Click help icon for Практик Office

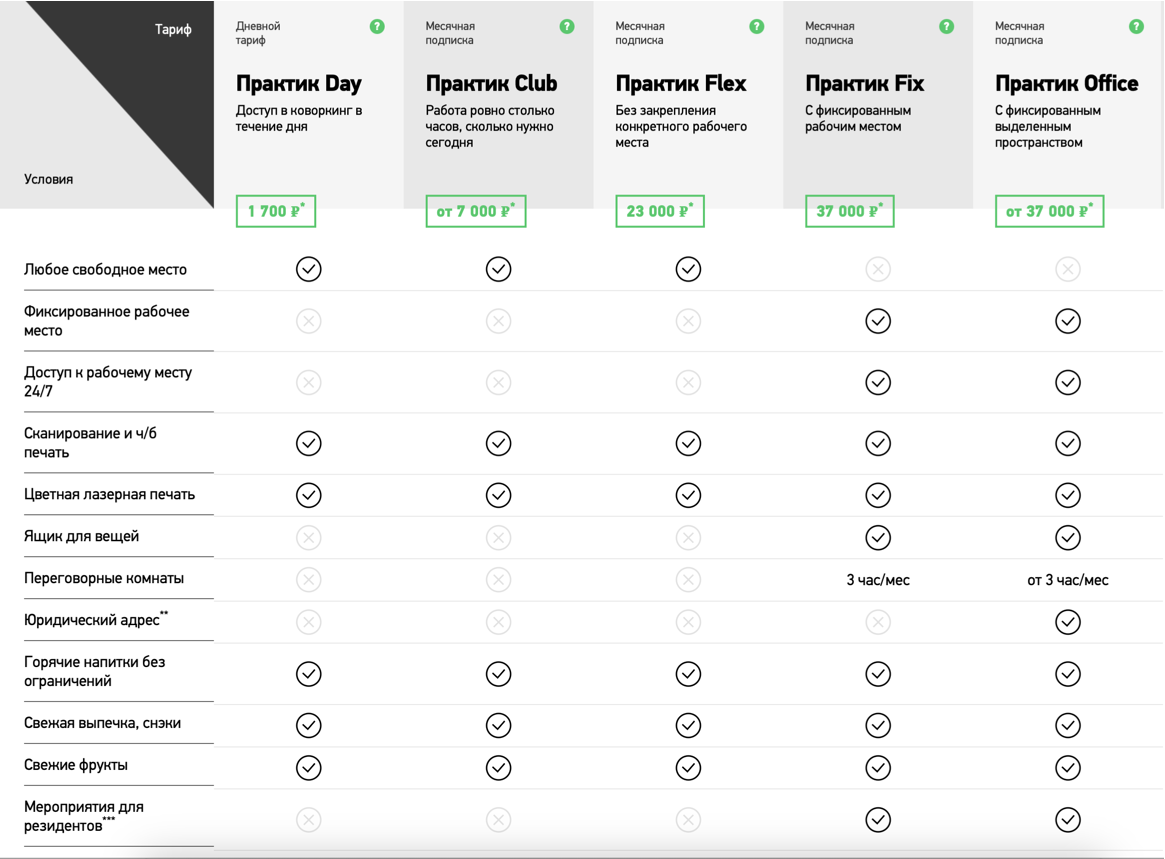pos(1136,27)
